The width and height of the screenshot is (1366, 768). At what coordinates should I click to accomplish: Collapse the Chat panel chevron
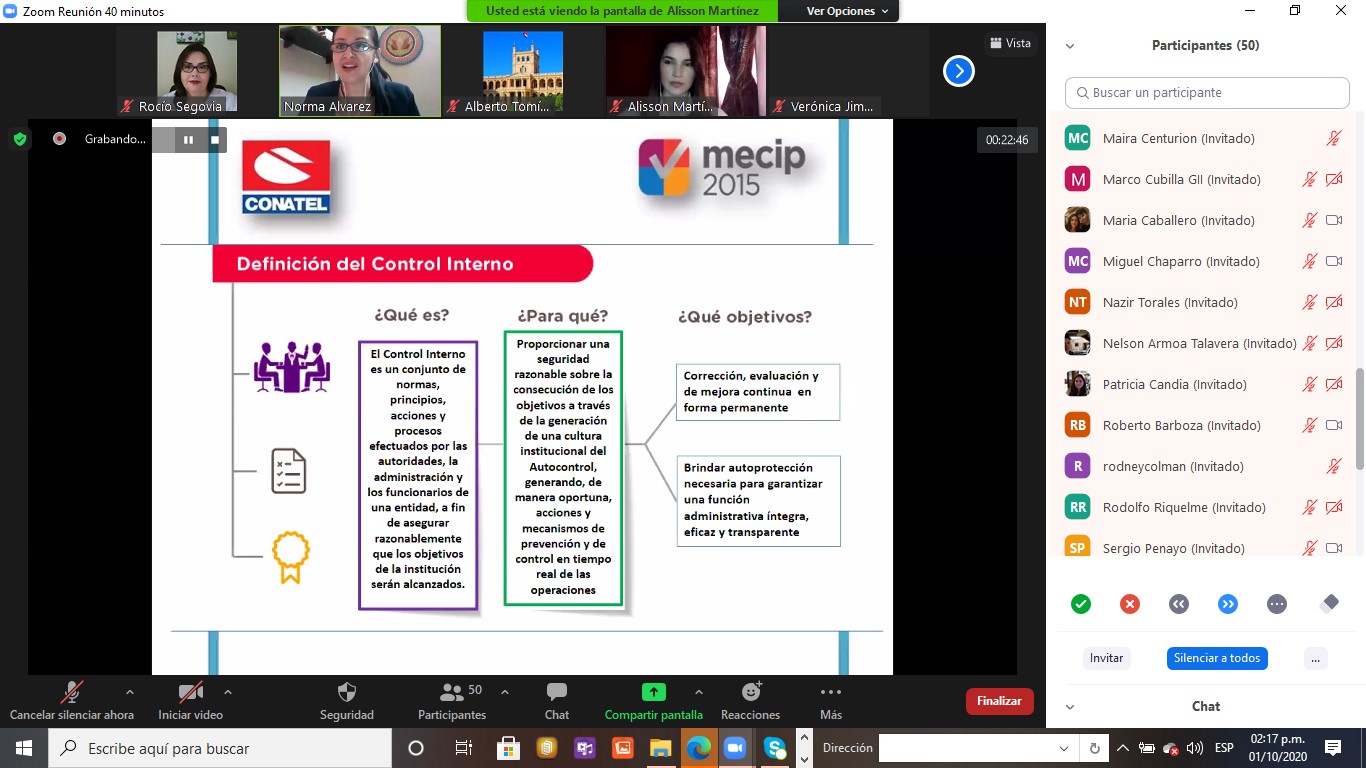click(x=1070, y=707)
